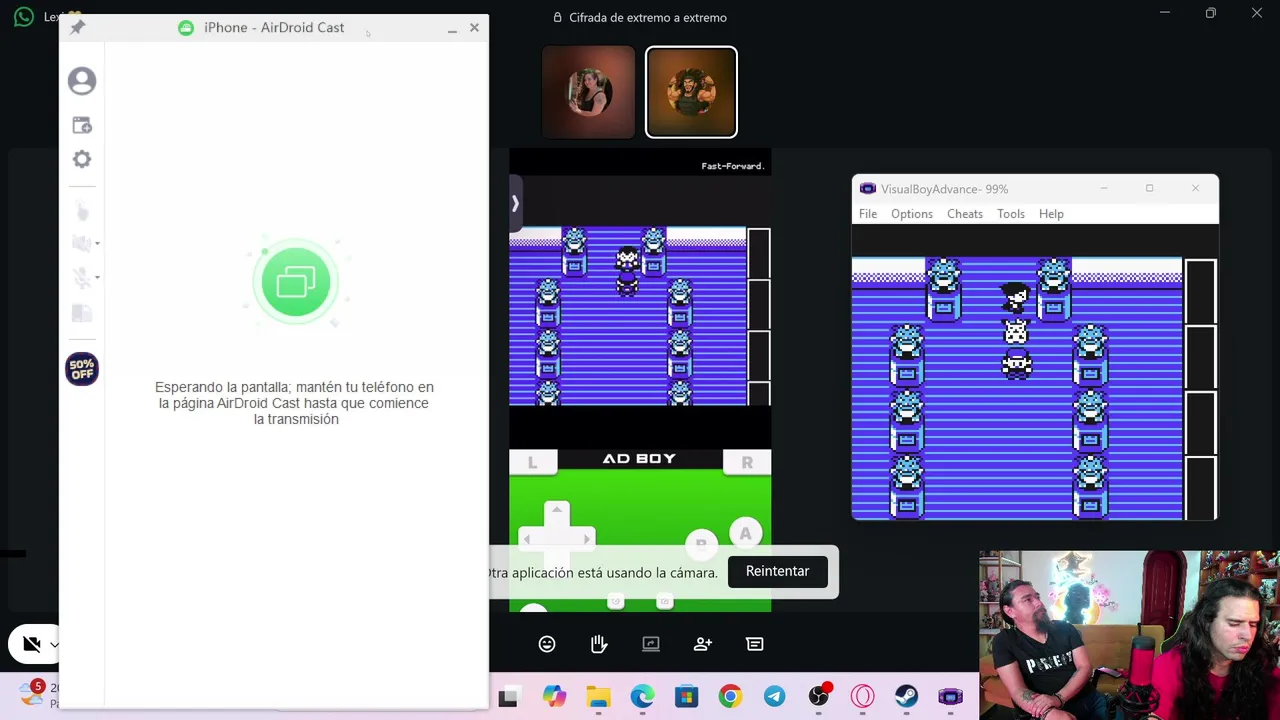The height and width of the screenshot is (720, 1280).
Task: Tap the up arrow on emulator D-pad
Action: tap(557, 511)
